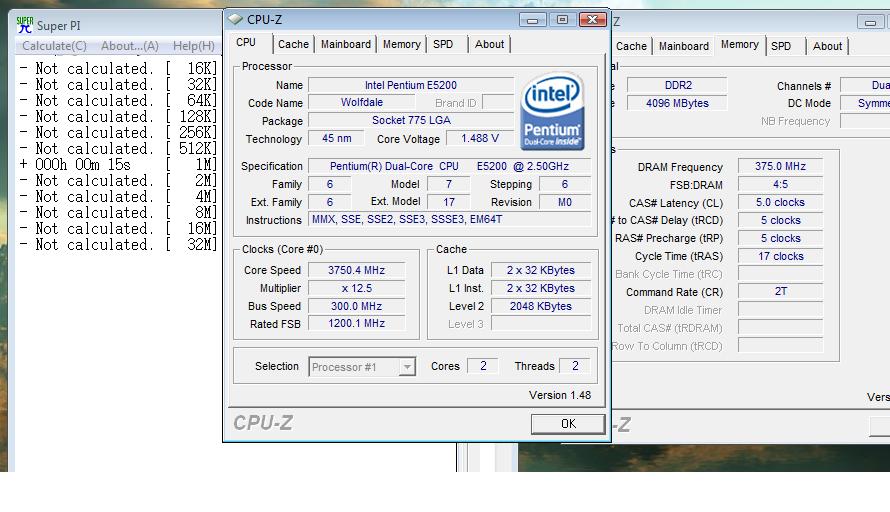Click the processor Name field Intel Pentium E5200
The height and width of the screenshot is (512, 890).
[x=411, y=85]
